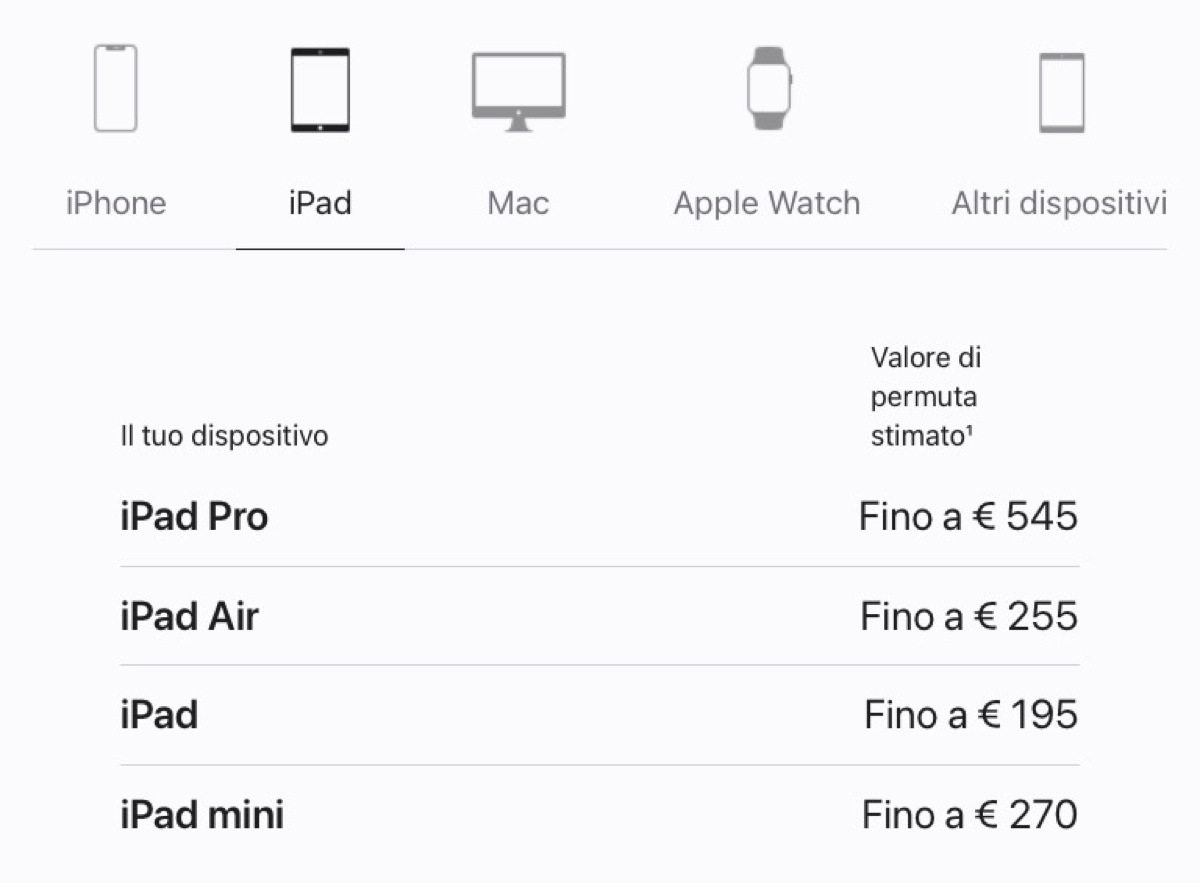The width and height of the screenshot is (1200, 883).
Task: Click the Mac desktop monitor icon
Action: (x=518, y=91)
